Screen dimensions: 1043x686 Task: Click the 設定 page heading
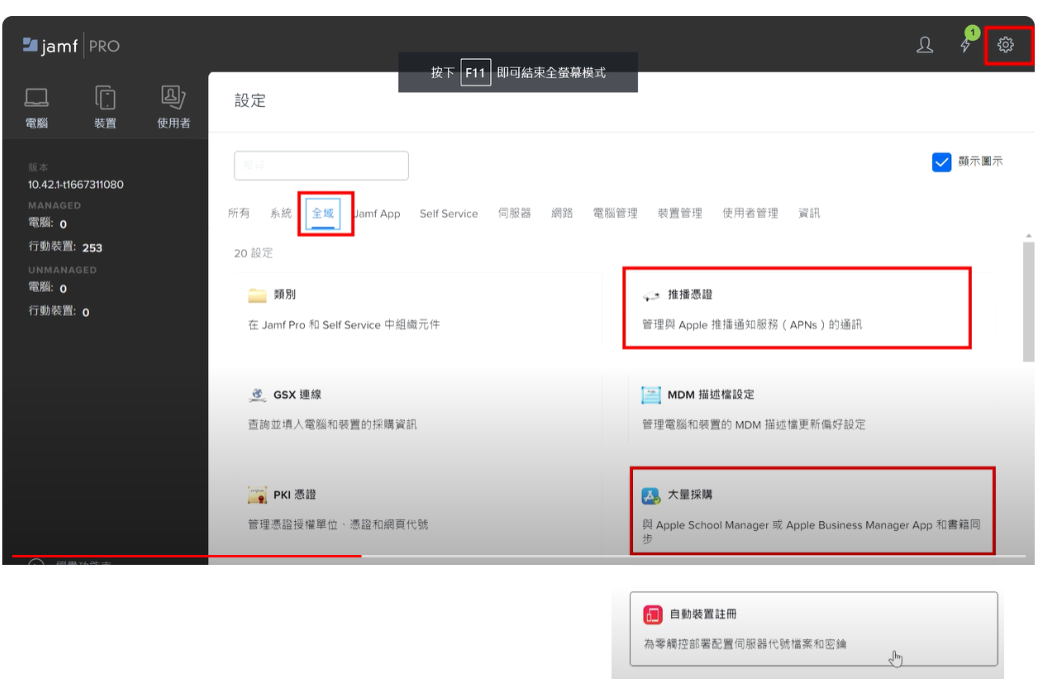pyautogui.click(x=250, y=100)
